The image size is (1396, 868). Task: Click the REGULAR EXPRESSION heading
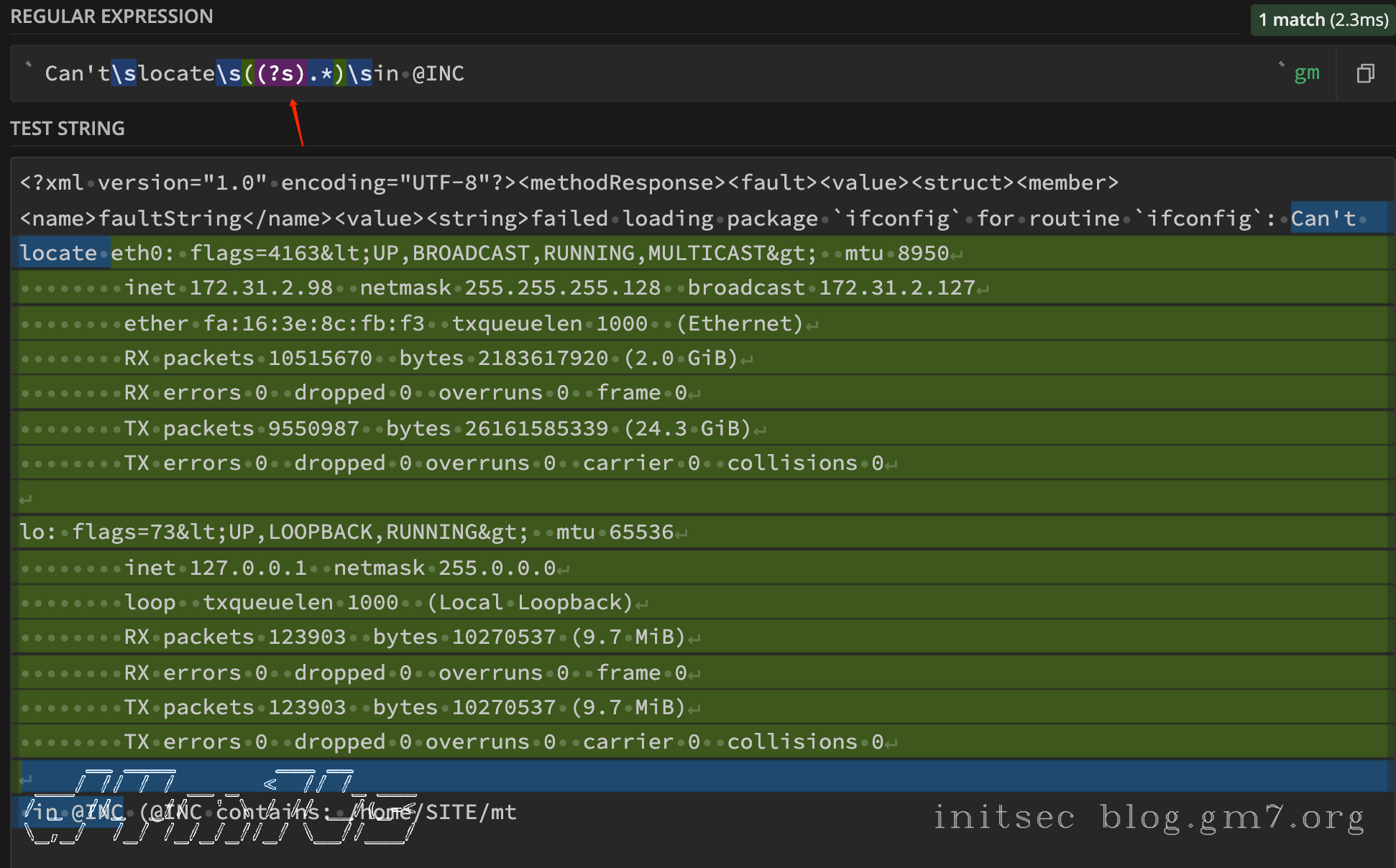(x=111, y=17)
